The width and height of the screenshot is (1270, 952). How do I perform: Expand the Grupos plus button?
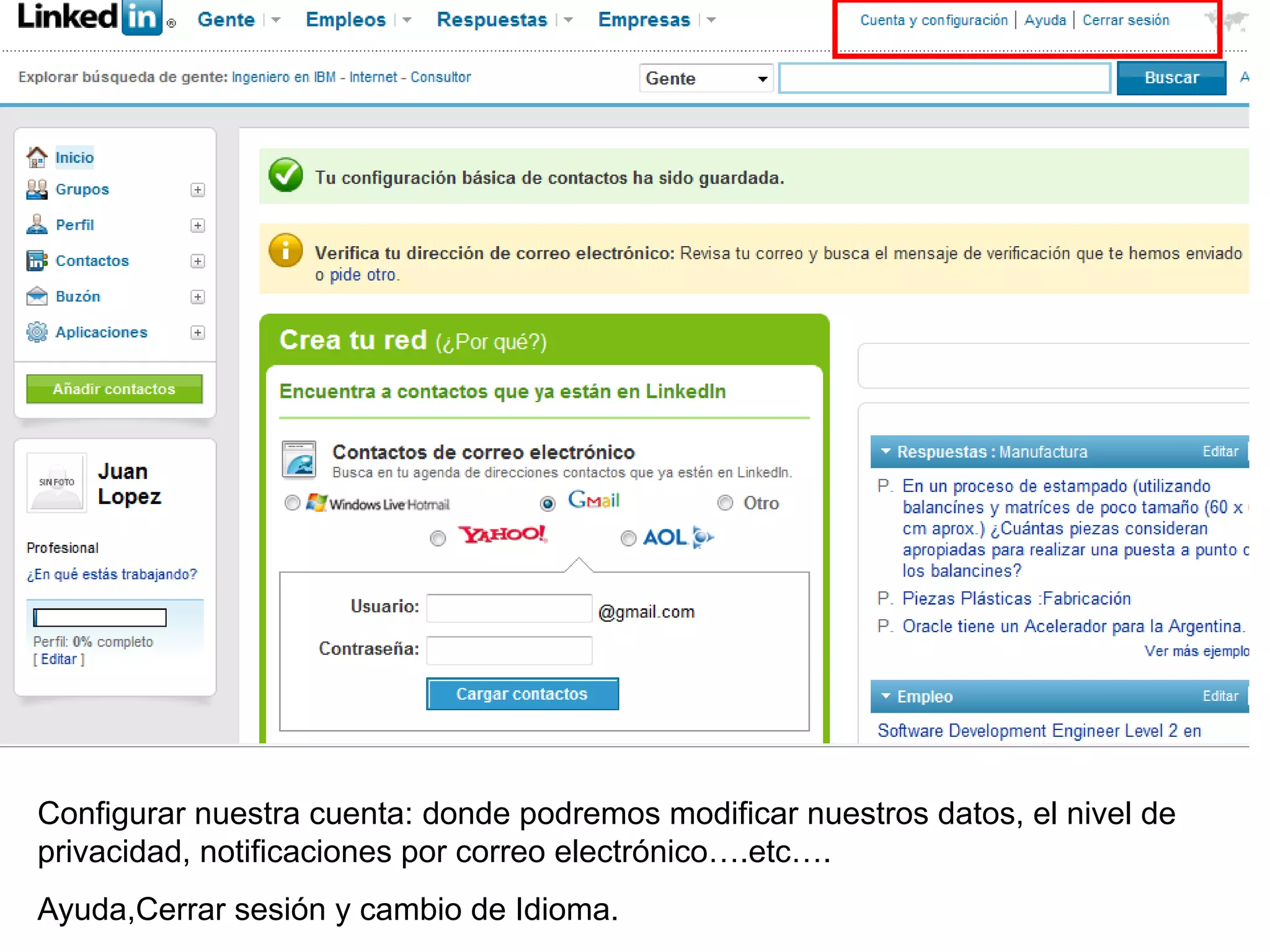point(197,190)
